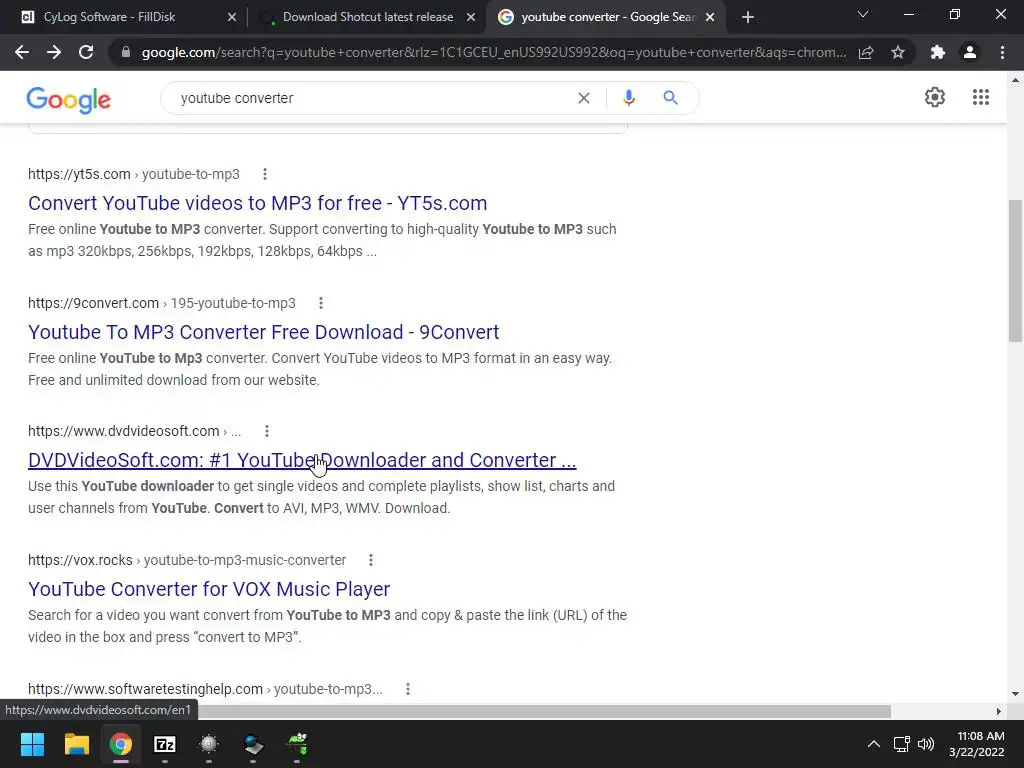Go forward in browser history
The image size is (1024, 768).
point(54,52)
